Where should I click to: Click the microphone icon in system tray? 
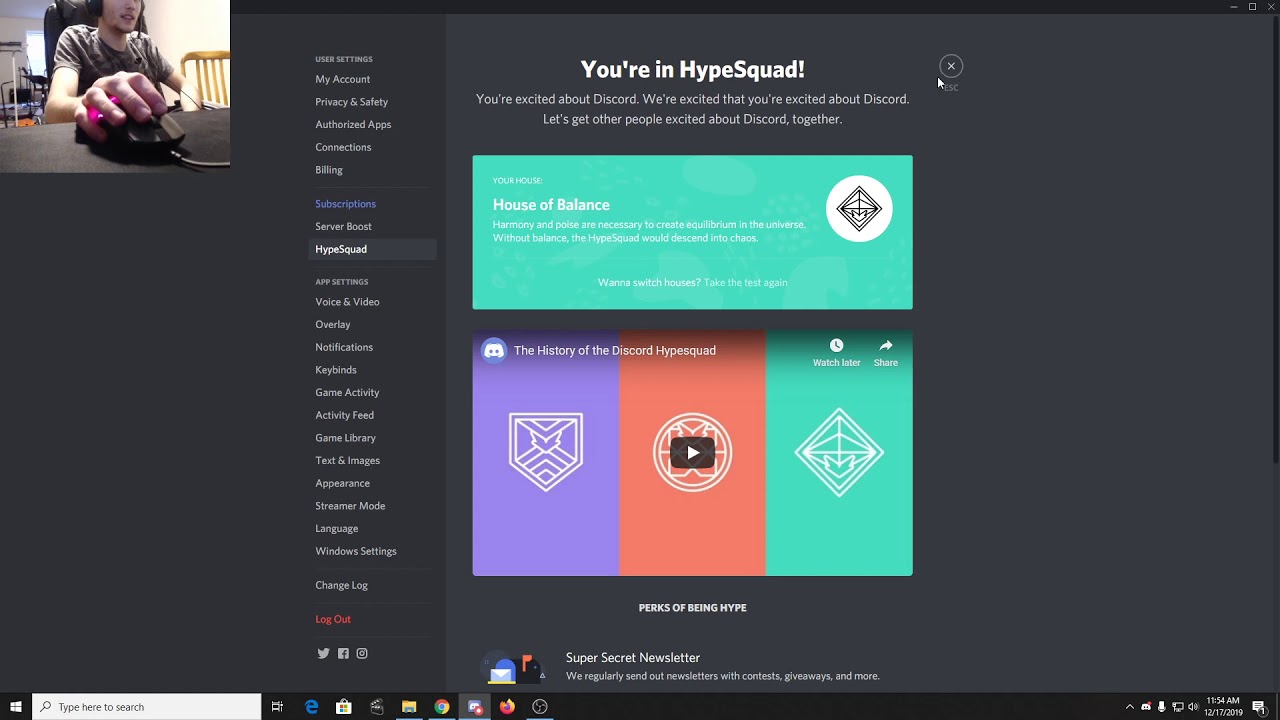pyautogui.click(x=1161, y=707)
